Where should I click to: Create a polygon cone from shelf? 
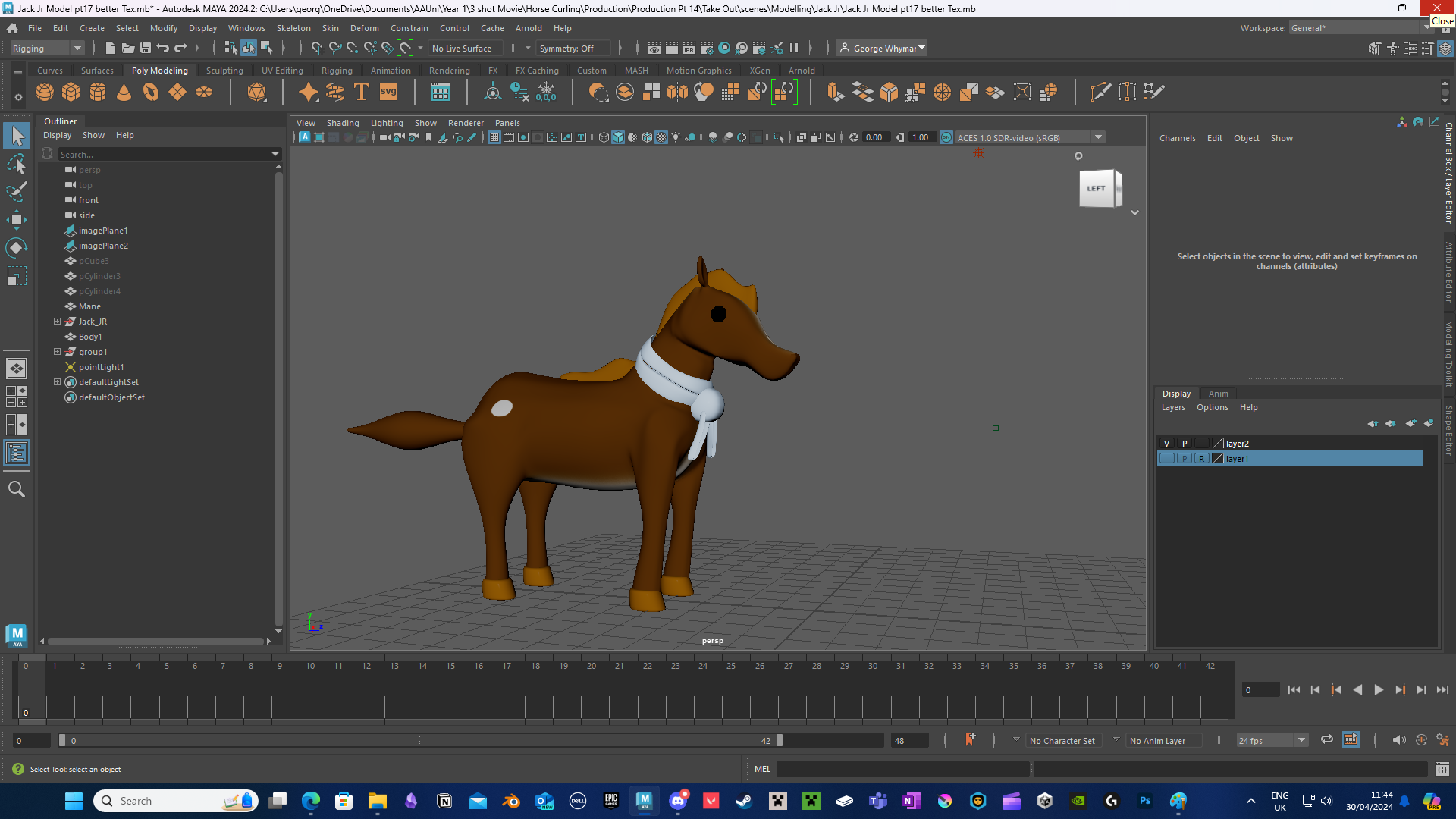[124, 93]
